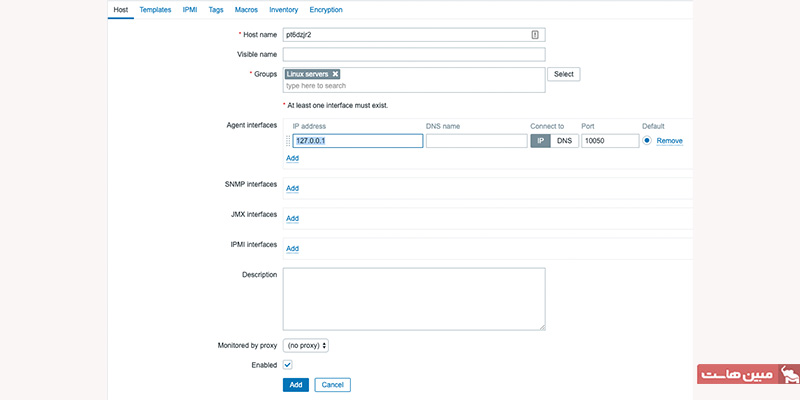Select the Default interface radio button
The width and height of the screenshot is (800, 400).
[x=647, y=141]
